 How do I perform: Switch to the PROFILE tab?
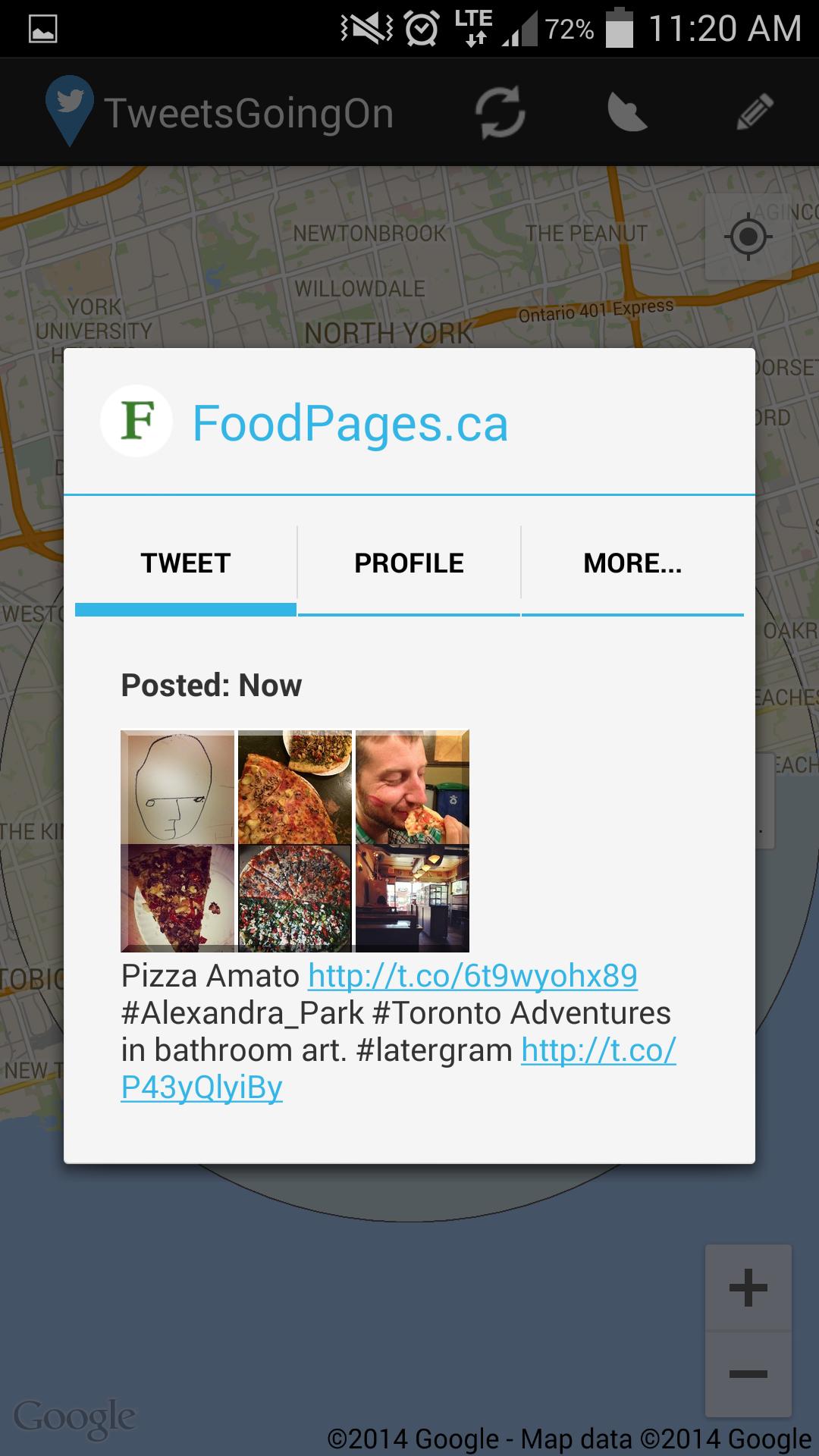coord(409,563)
